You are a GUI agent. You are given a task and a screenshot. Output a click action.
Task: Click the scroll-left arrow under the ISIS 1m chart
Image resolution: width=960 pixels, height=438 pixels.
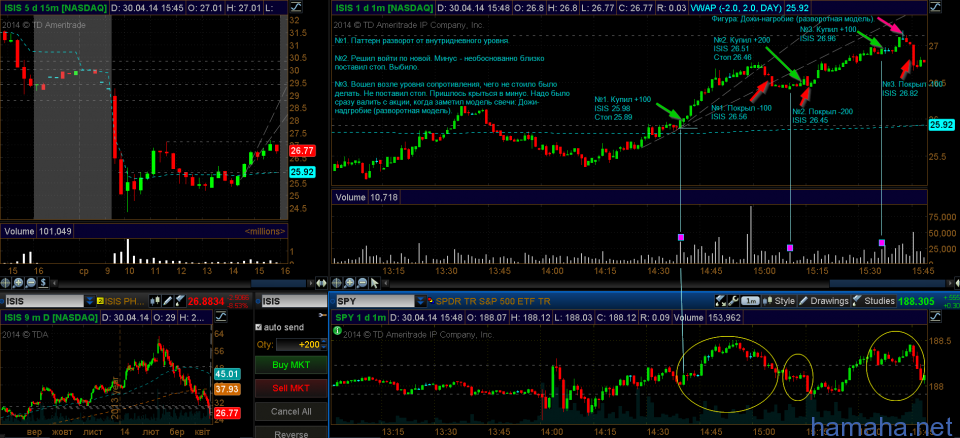click(x=386, y=283)
